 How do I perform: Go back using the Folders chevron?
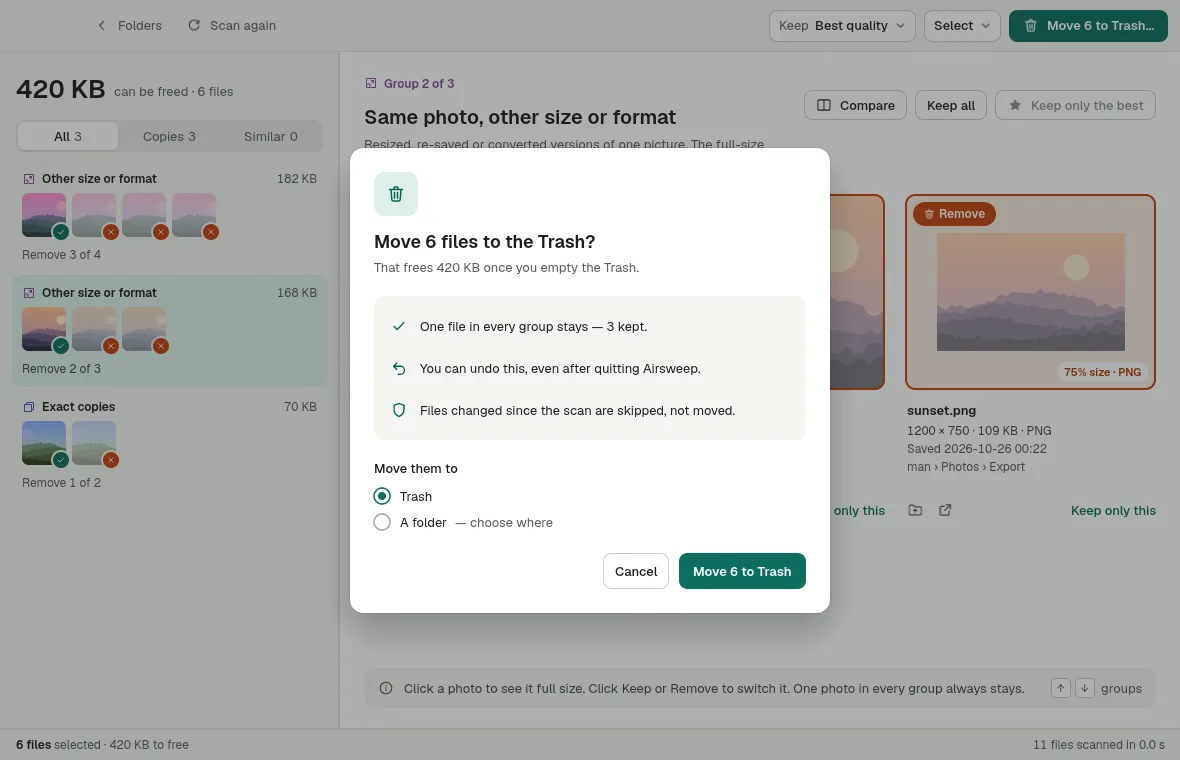click(102, 26)
